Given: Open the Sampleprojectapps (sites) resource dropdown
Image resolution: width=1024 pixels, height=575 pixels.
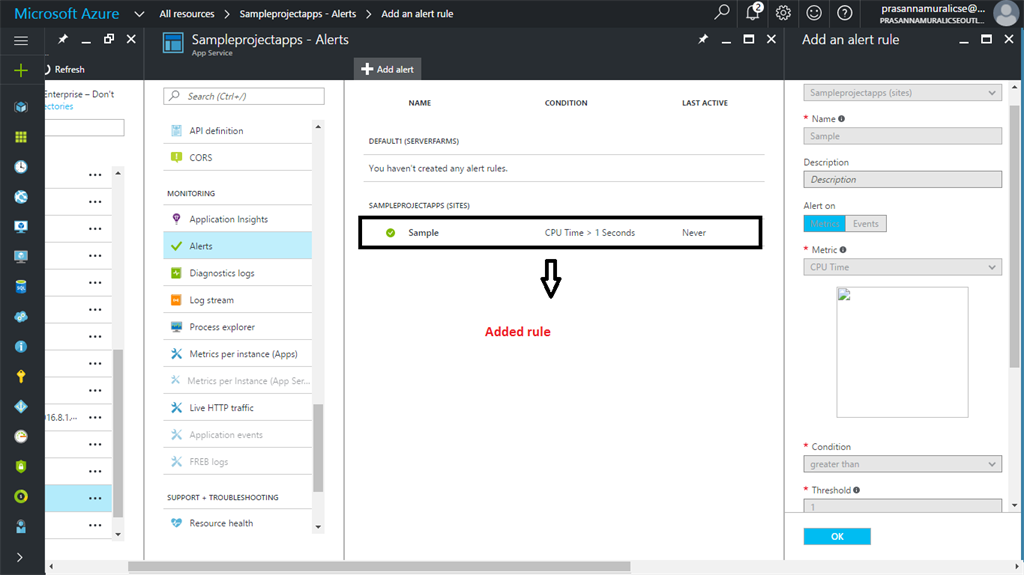Looking at the screenshot, I should [x=903, y=93].
